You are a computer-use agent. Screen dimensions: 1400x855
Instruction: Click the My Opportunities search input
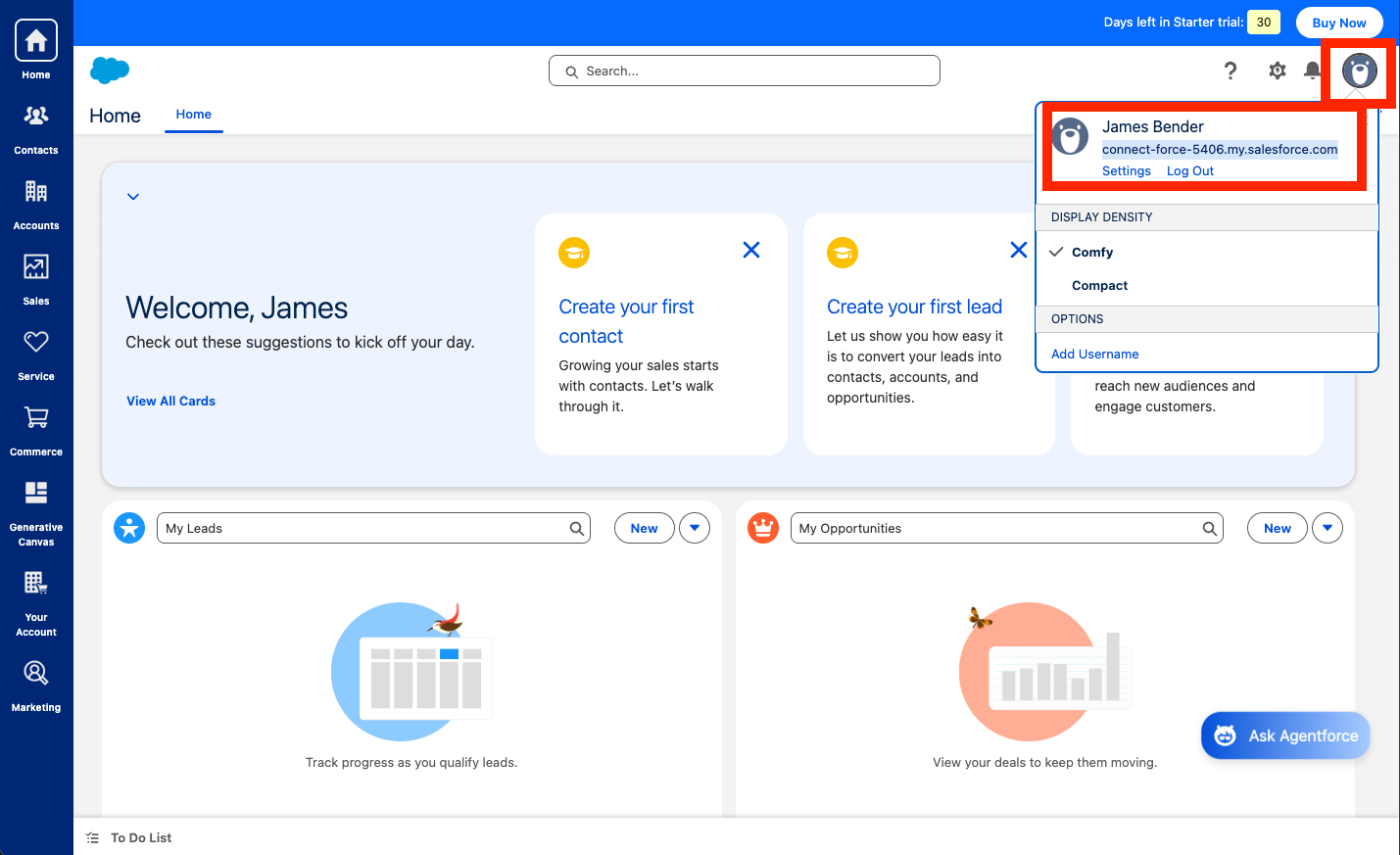[1007, 528]
